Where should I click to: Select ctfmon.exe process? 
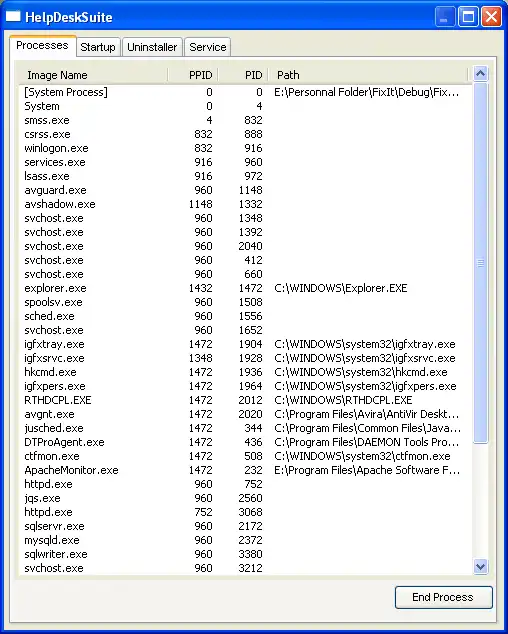pyautogui.click(x=245, y=456)
